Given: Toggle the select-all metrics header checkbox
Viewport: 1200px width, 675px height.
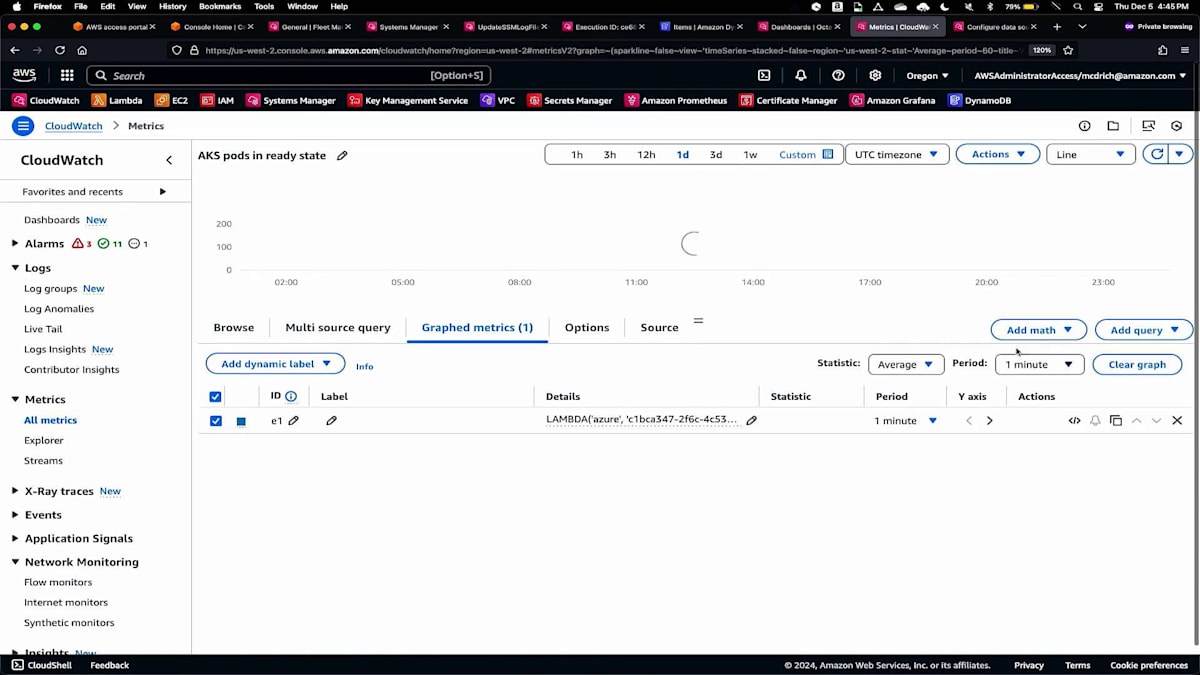Looking at the screenshot, I should click(x=215, y=397).
